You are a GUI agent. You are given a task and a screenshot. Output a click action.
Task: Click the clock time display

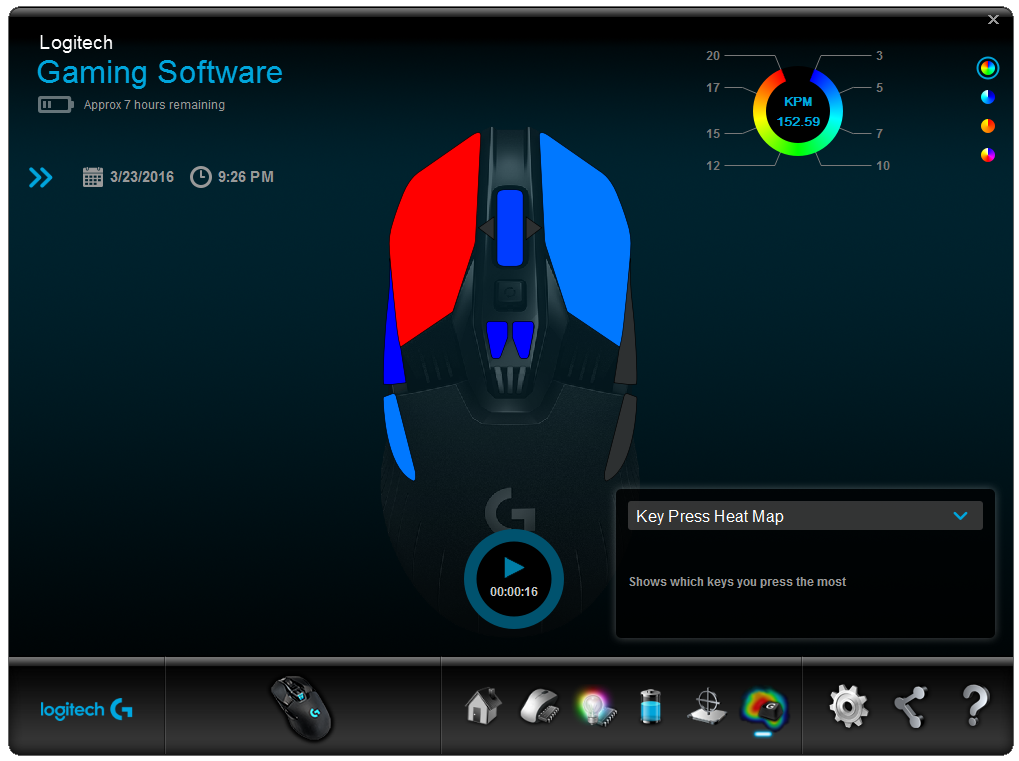(x=232, y=176)
